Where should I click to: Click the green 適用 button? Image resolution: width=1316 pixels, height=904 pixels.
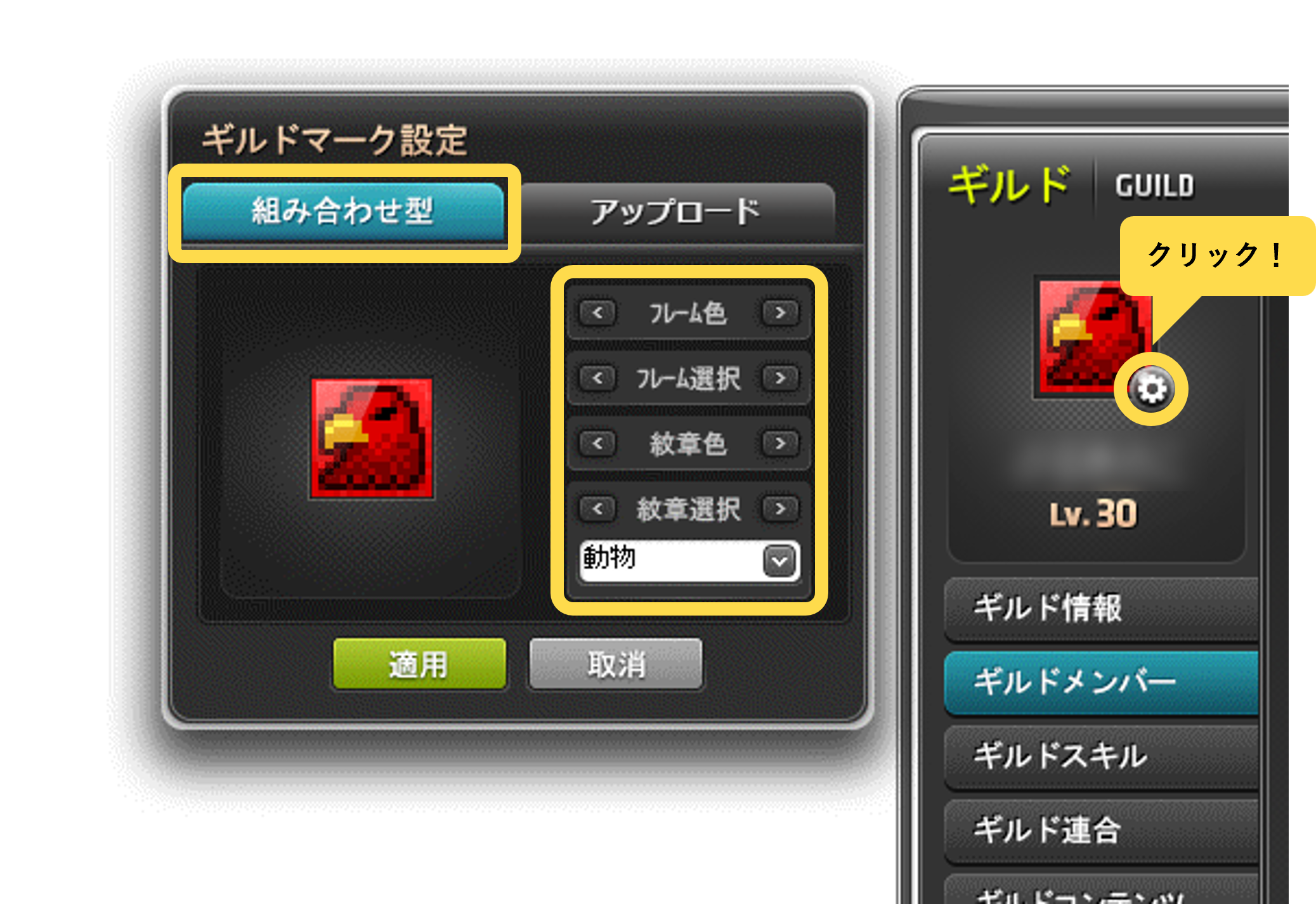[419, 664]
